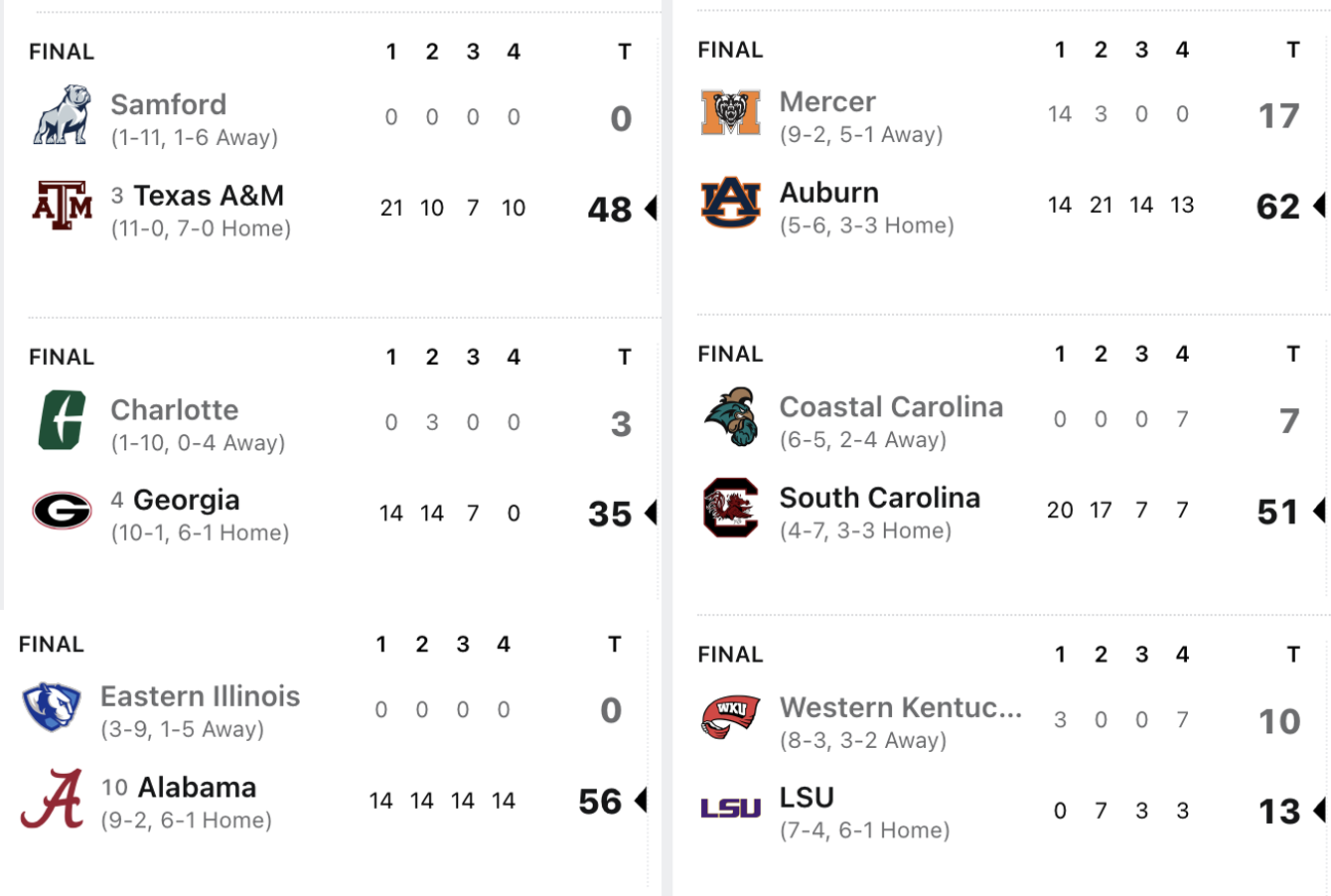Click the Mercer team name
Viewport: 1331px width, 896px height.
[x=827, y=101]
